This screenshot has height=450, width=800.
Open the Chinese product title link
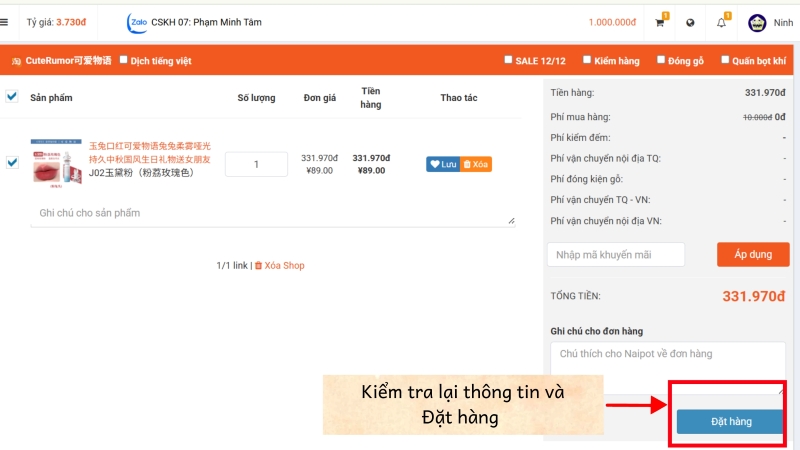[x=149, y=153]
